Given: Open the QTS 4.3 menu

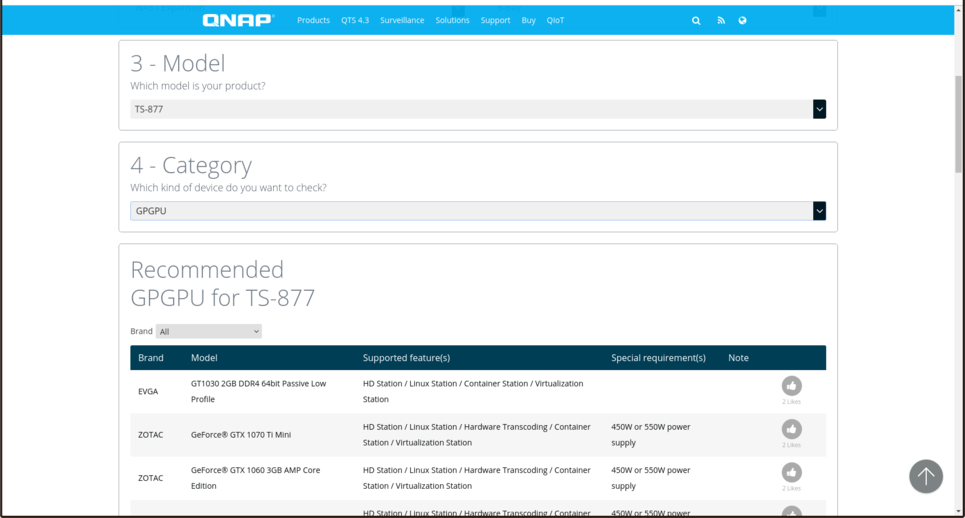Looking at the screenshot, I should coord(355,20).
